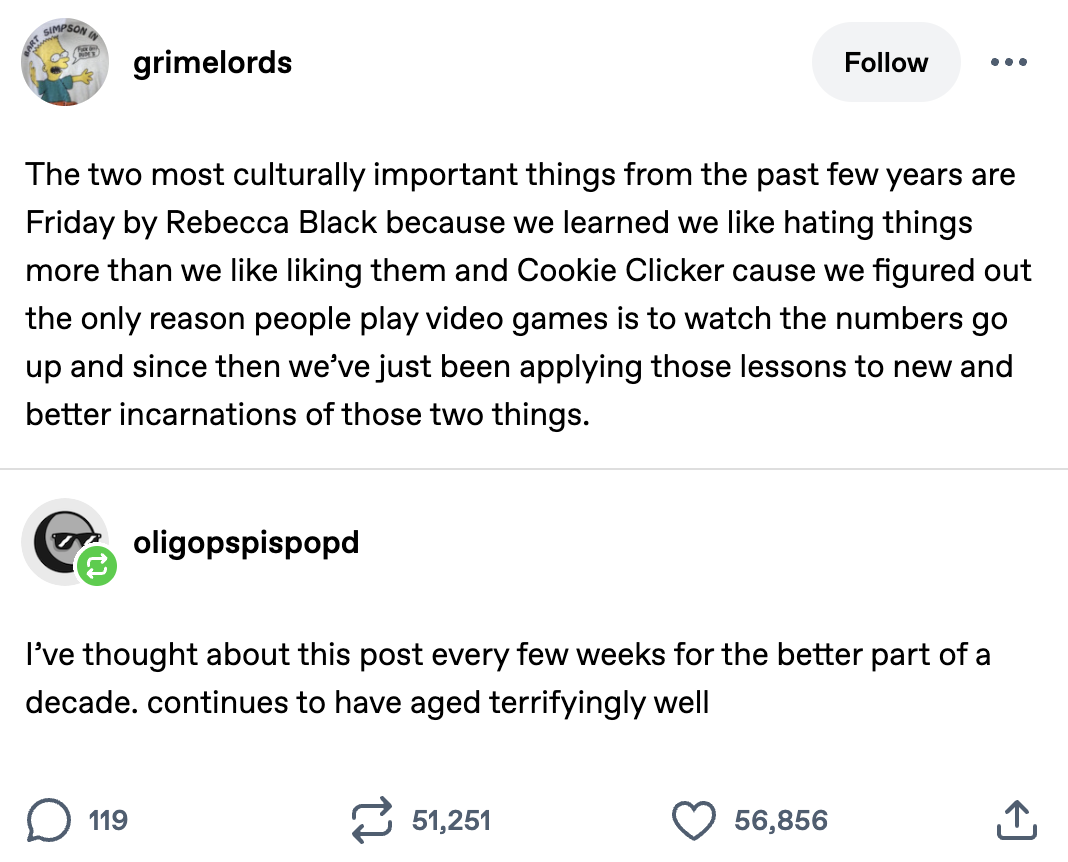The width and height of the screenshot is (1068, 862).
Task: Open grimelords' Bart Simpson avatar
Action: (65, 63)
